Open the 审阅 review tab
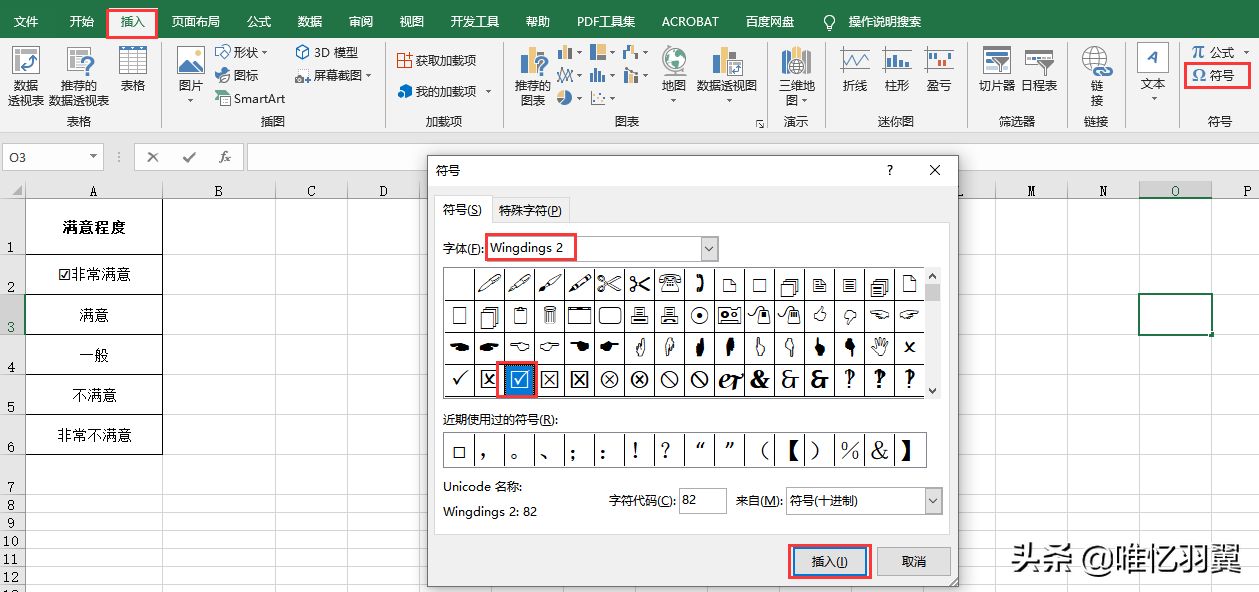This screenshot has width=1259, height=592. 361,21
